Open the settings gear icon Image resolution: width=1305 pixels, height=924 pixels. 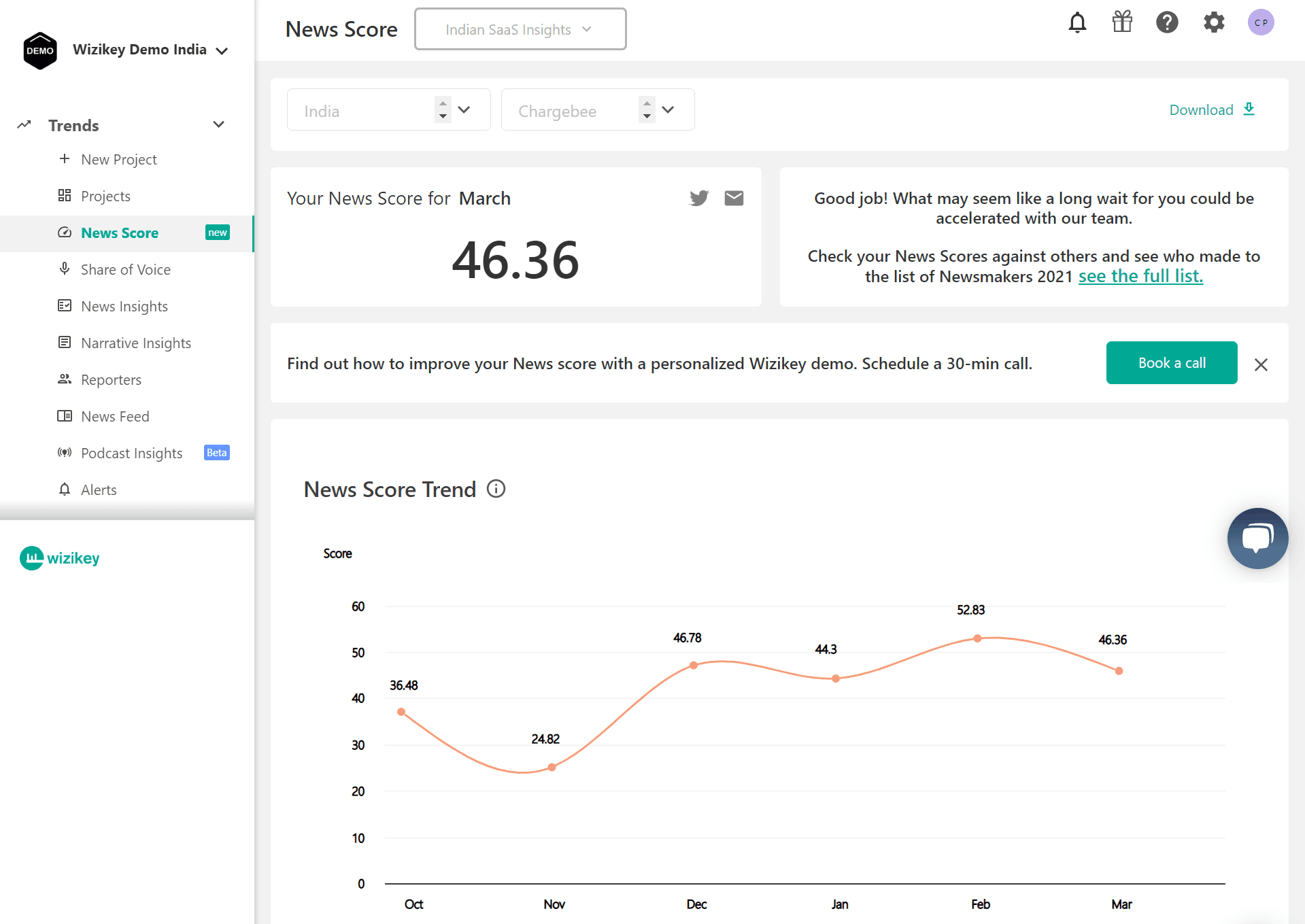point(1214,22)
